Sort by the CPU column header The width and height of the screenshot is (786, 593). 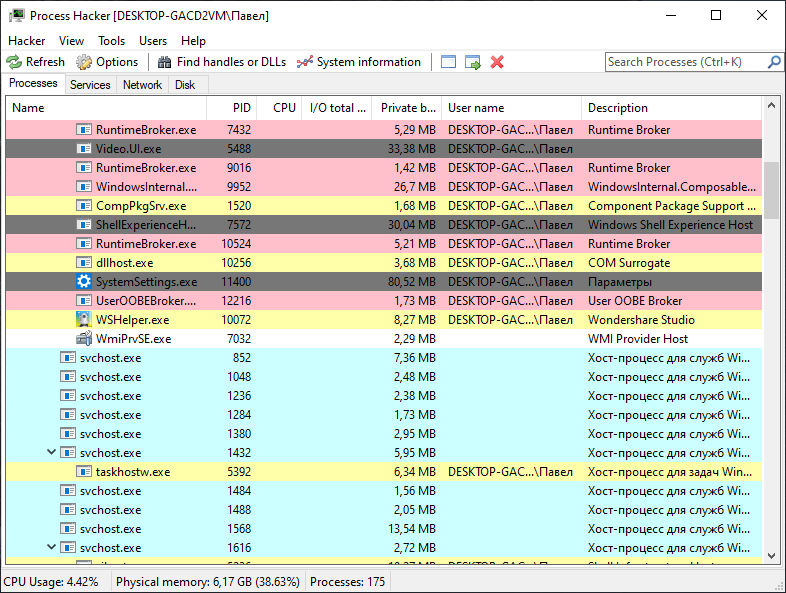pos(279,108)
